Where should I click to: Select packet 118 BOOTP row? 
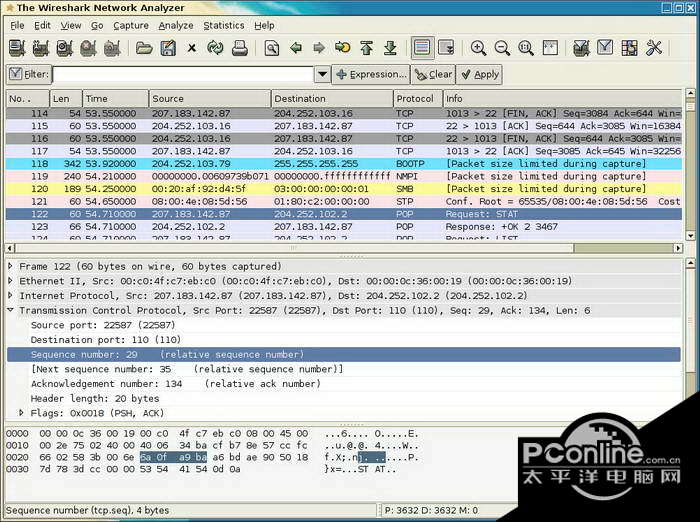pos(344,163)
